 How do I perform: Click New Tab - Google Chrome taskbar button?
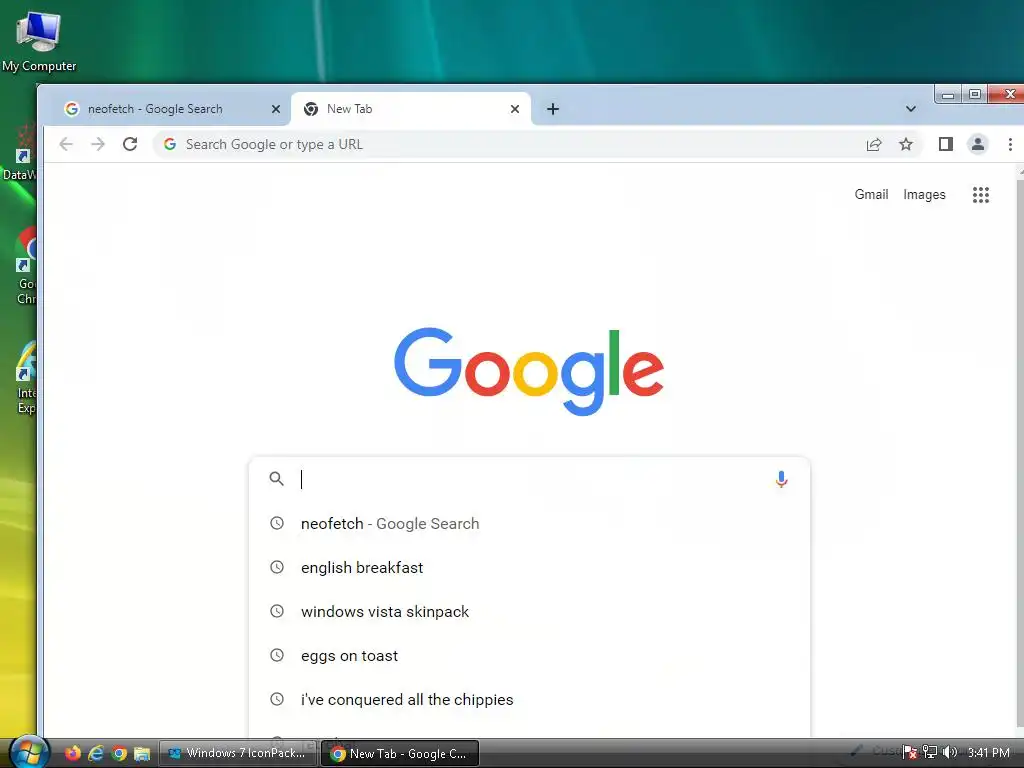click(x=400, y=753)
